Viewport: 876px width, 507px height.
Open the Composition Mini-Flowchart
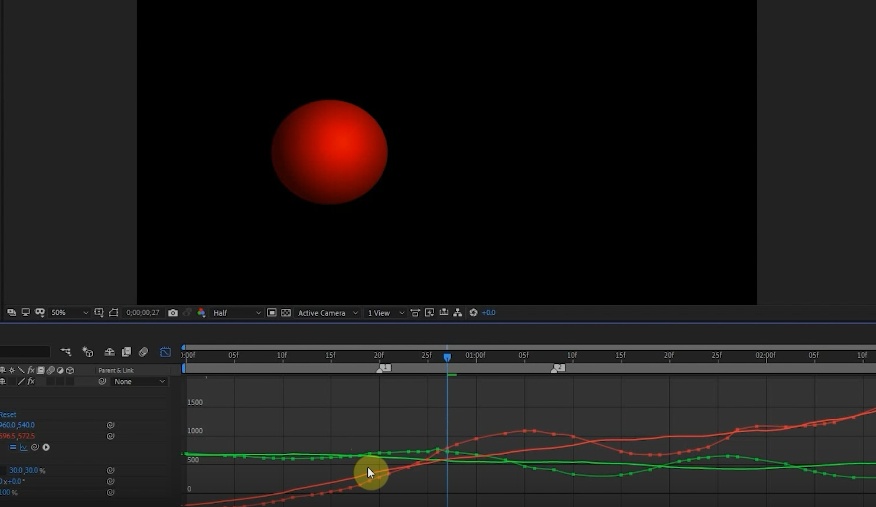pos(66,352)
